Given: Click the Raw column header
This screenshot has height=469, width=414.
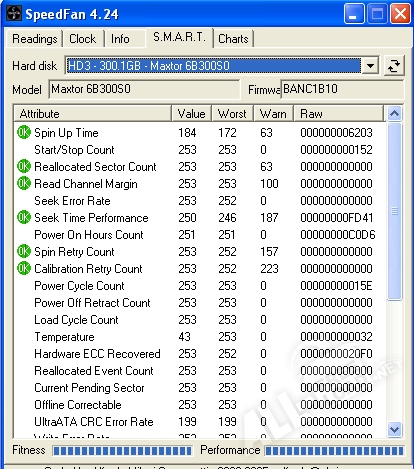Looking at the screenshot, I should [x=338, y=114].
